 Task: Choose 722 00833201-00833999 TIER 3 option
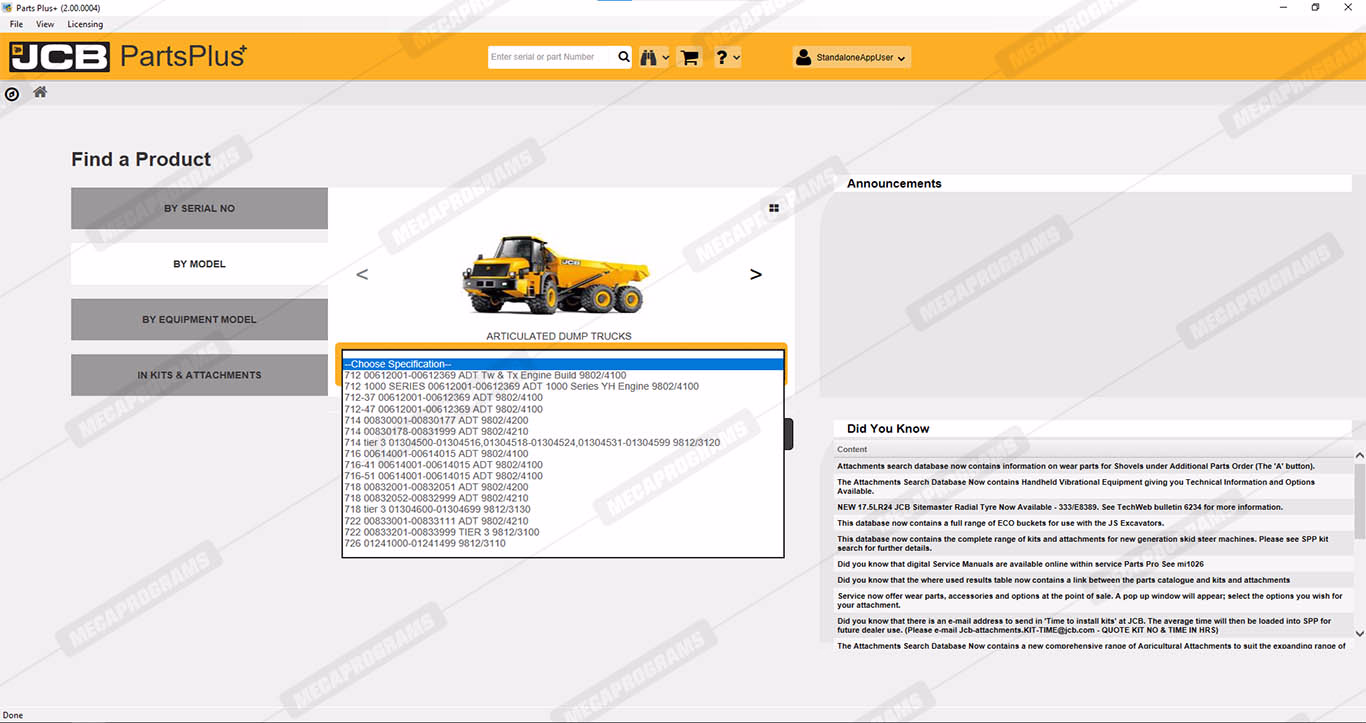pos(563,532)
